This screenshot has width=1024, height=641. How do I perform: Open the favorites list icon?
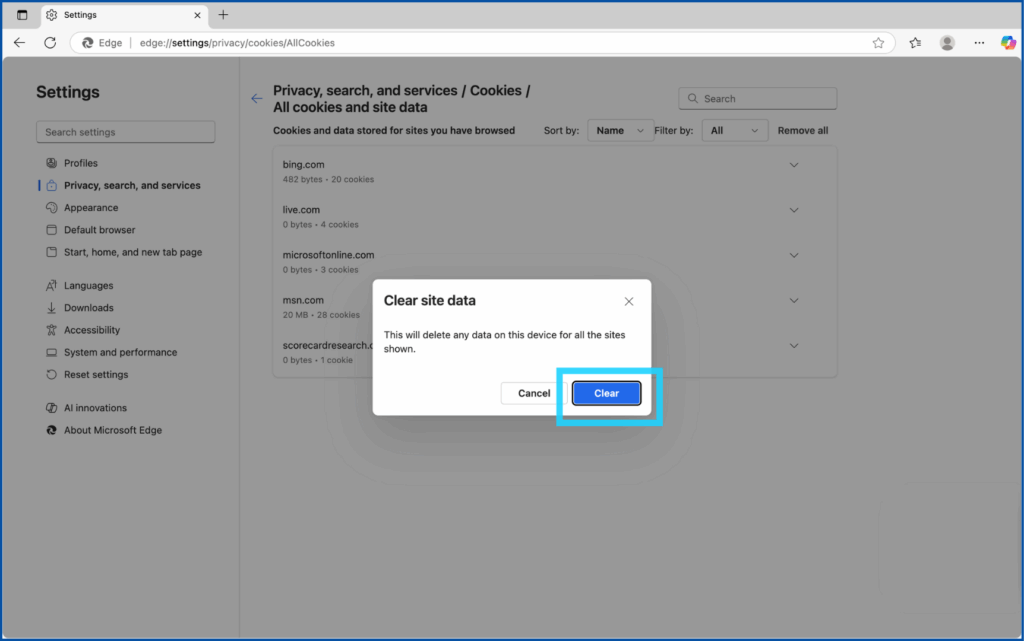915,43
